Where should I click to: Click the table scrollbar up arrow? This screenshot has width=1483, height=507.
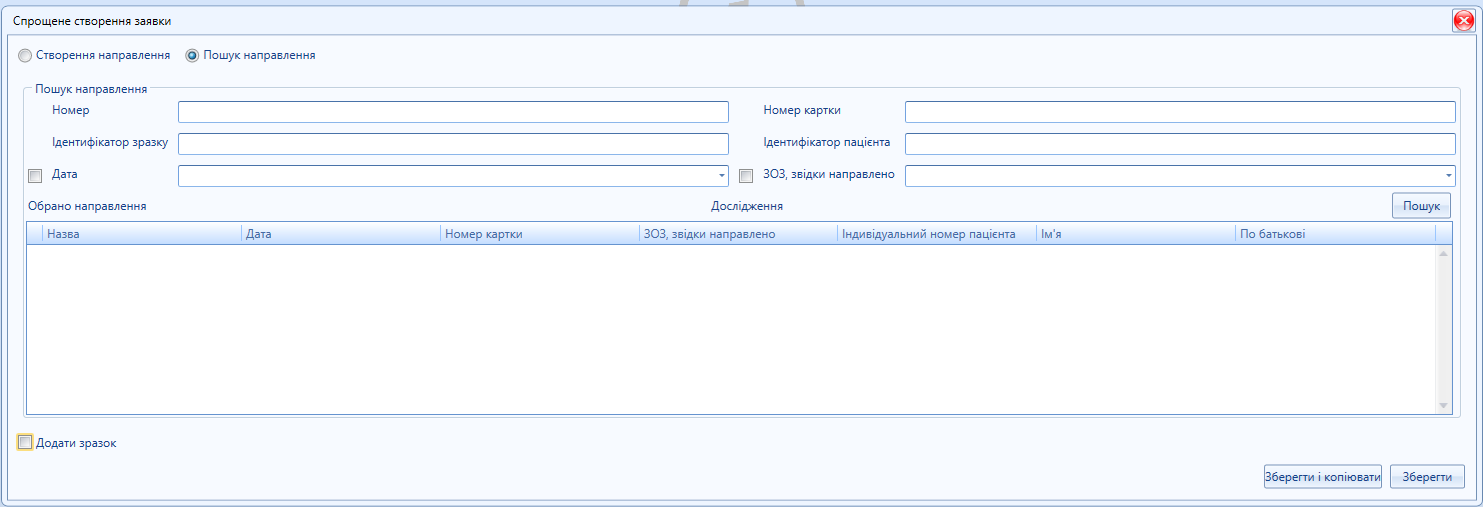coord(1443,254)
